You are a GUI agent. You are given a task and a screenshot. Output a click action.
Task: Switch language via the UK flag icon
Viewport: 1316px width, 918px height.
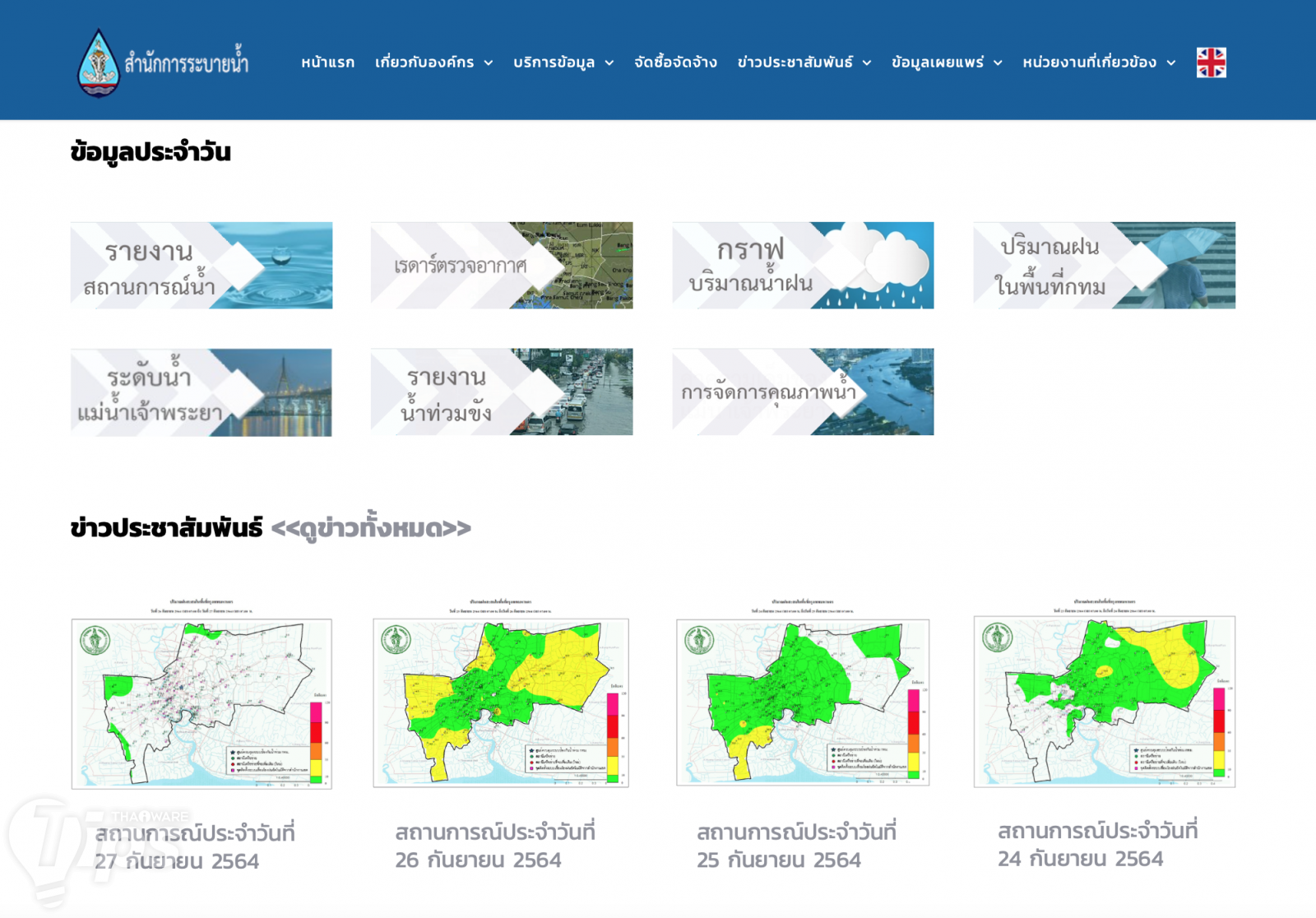coord(1211,63)
